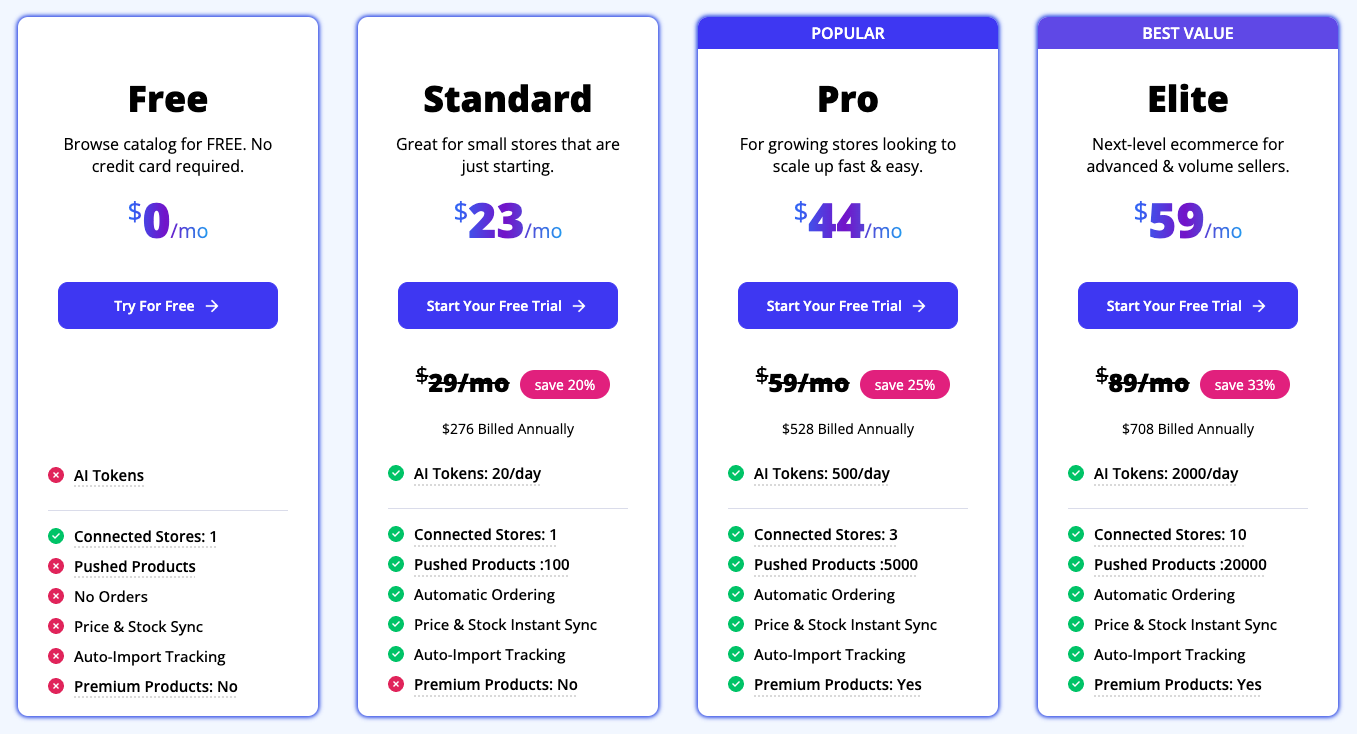Click red X icon next to Free No Orders
The width and height of the screenshot is (1357, 734).
click(56, 596)
